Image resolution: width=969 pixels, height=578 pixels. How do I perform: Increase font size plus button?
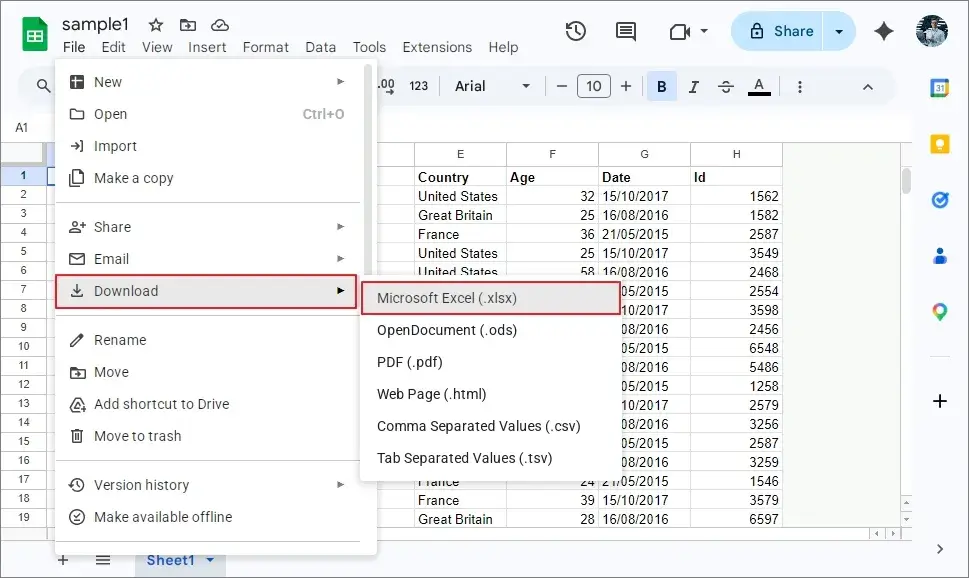pos(626,86)
